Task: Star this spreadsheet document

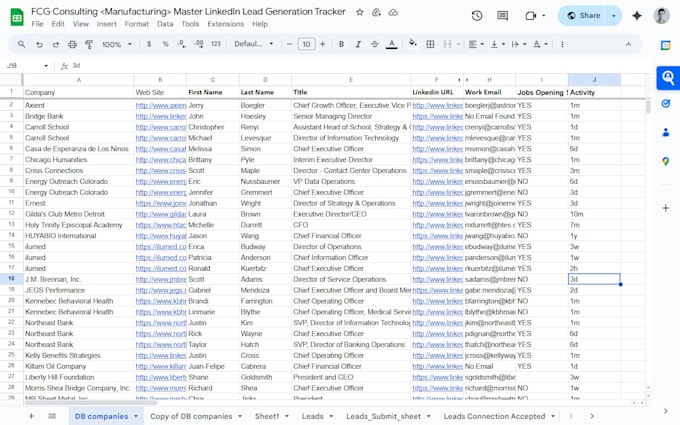Action: coord(360,12)
